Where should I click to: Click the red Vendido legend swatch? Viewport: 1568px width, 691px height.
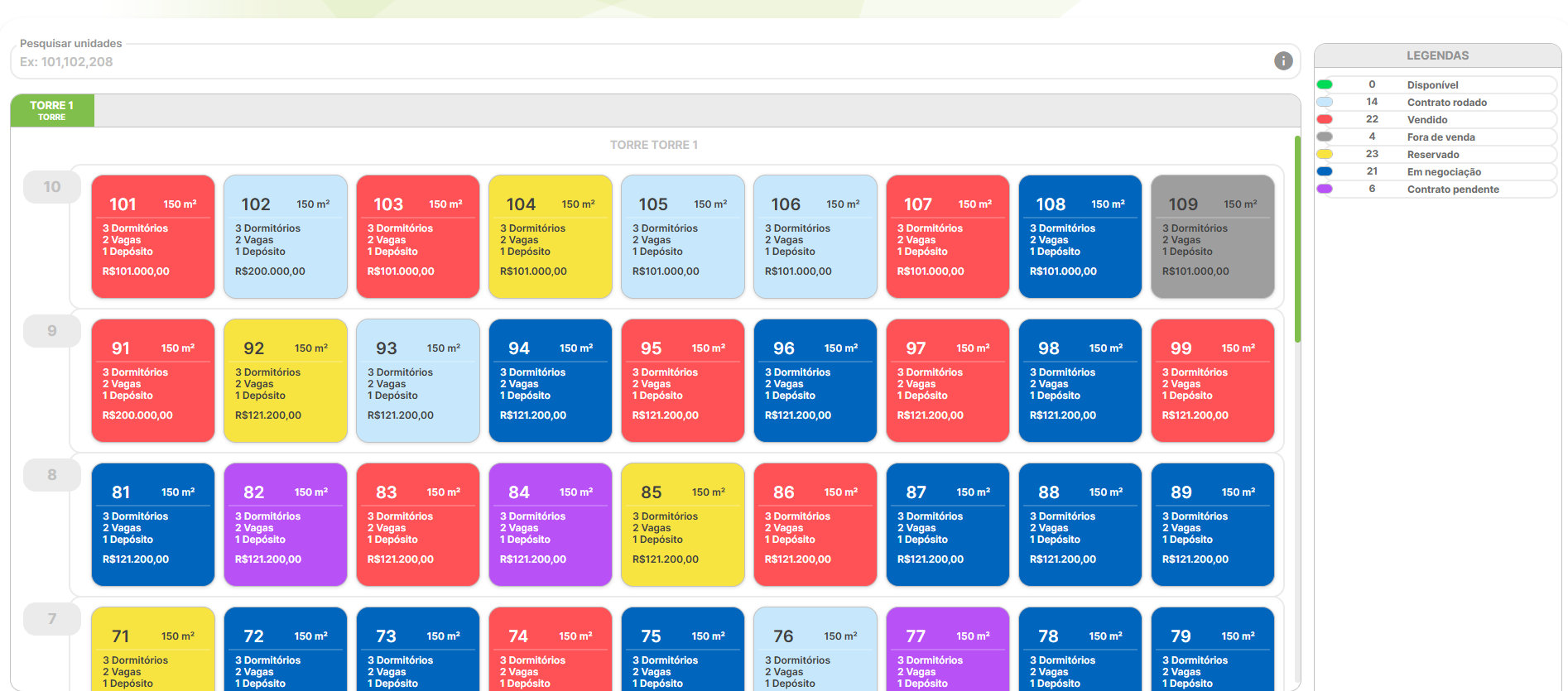1325,119
